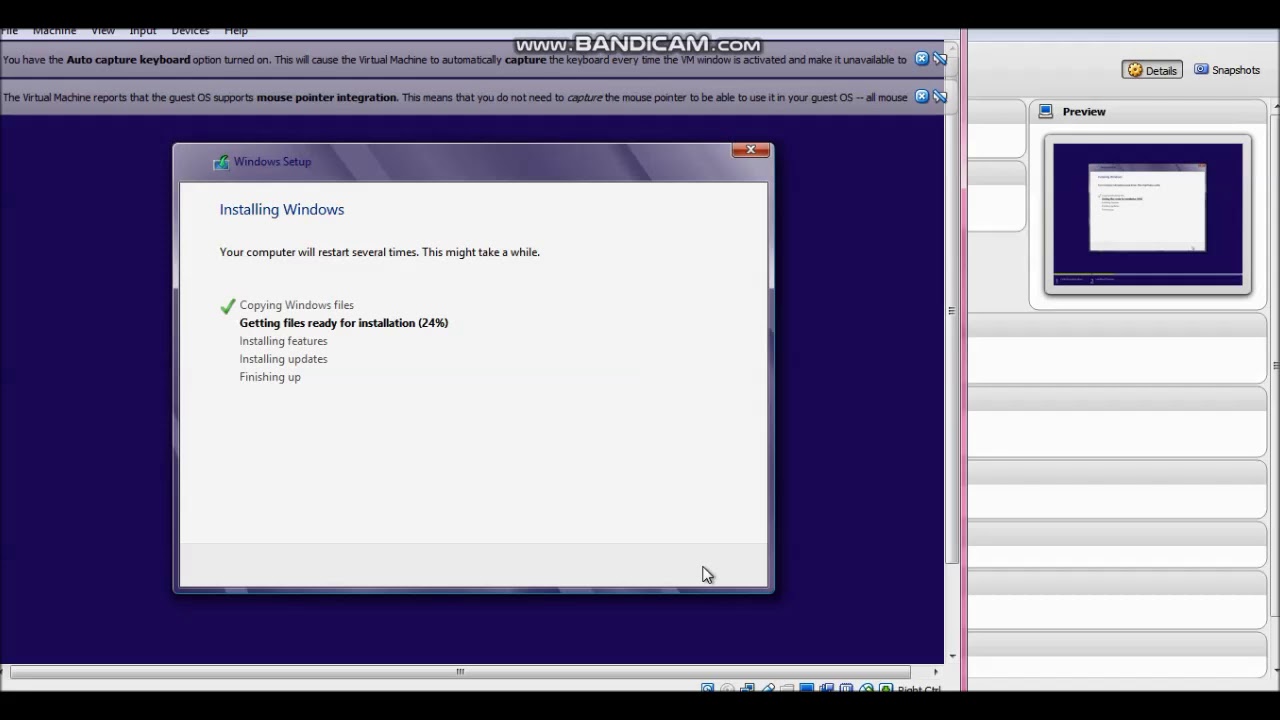Click the 'Installing updates' step

tap(283, 359)
